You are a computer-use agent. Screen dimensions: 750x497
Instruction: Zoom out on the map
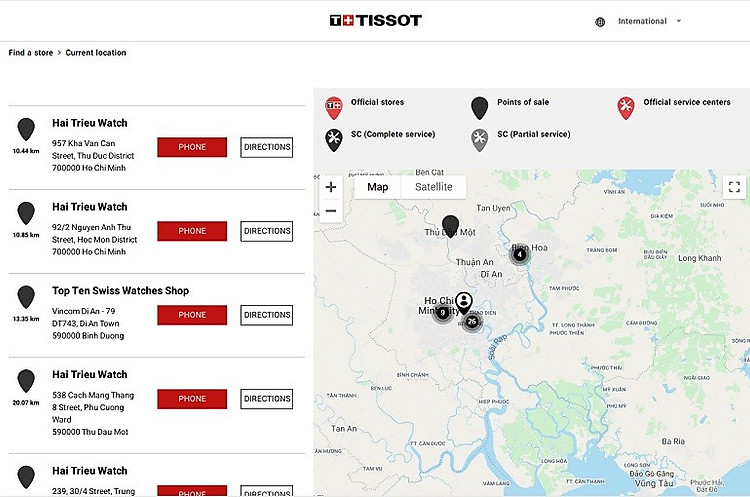coord(331,211)
